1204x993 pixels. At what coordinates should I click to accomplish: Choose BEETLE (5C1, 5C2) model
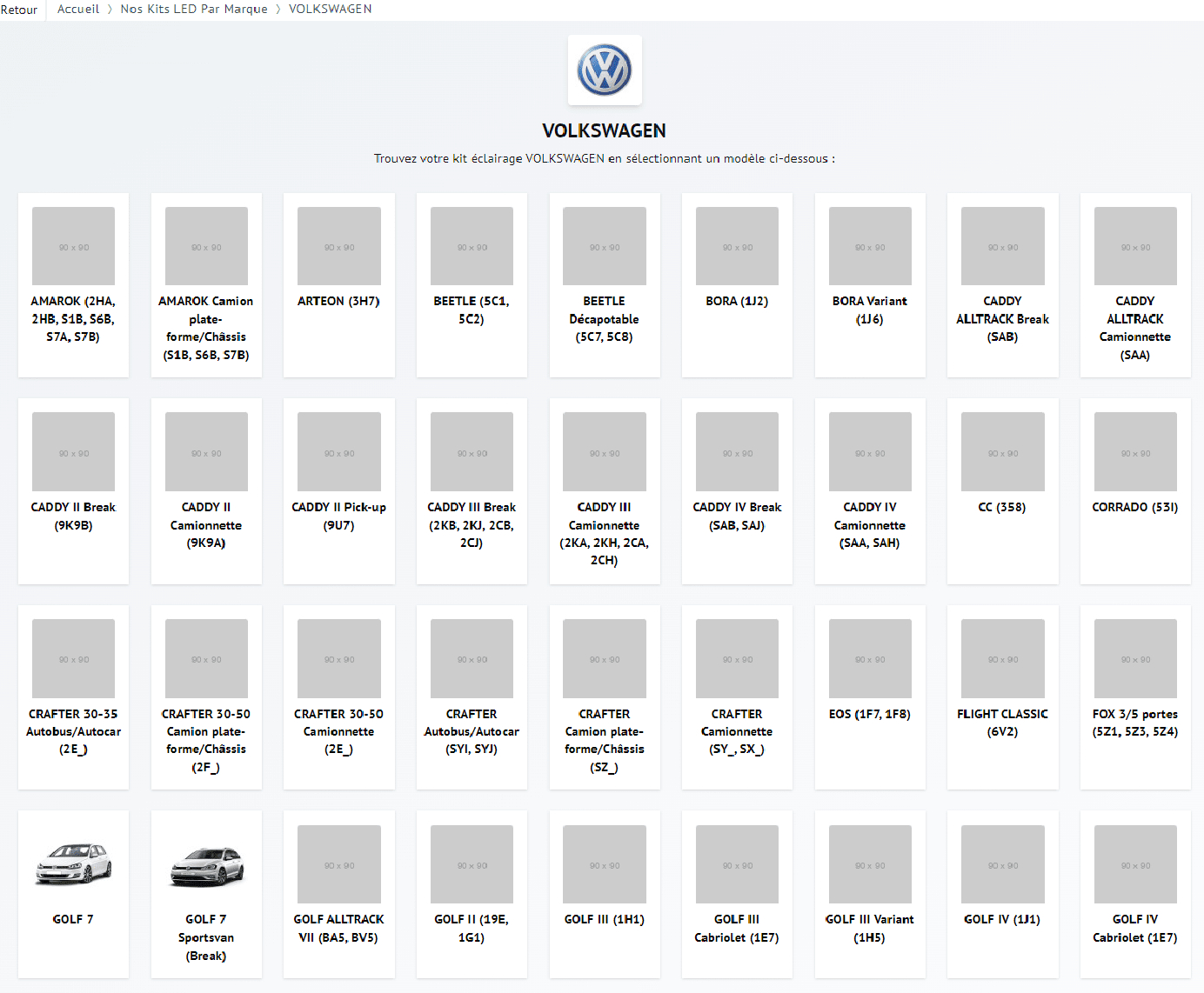point(472,285)
